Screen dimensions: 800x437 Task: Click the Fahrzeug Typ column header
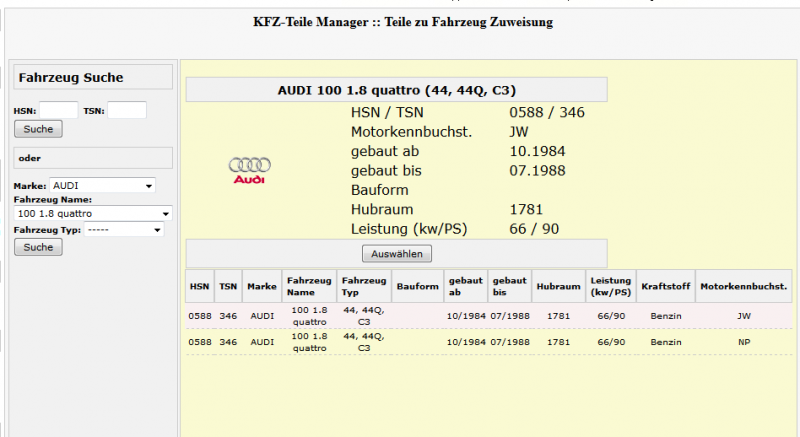pos(364,286)
